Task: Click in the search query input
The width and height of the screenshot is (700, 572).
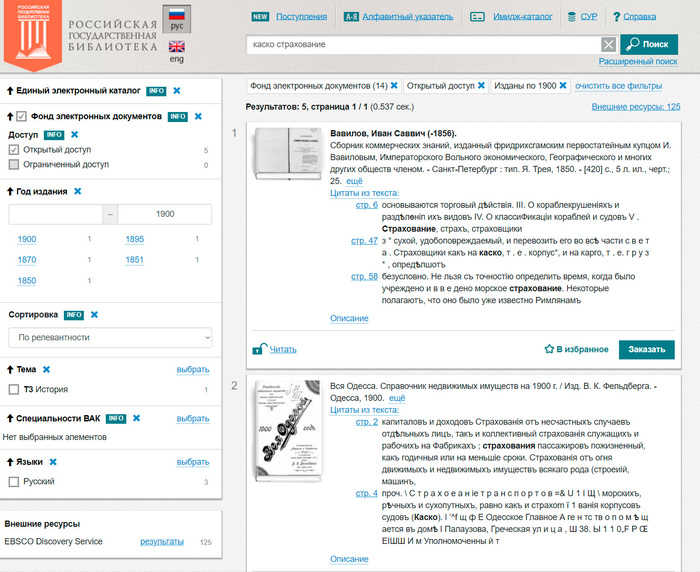Action: [424, 44]
